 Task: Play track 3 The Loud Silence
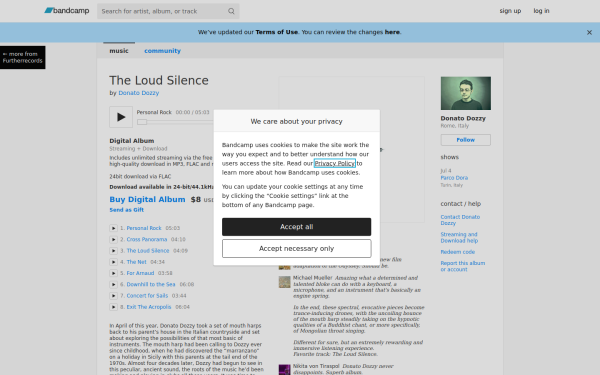click(x=113, y=251)
